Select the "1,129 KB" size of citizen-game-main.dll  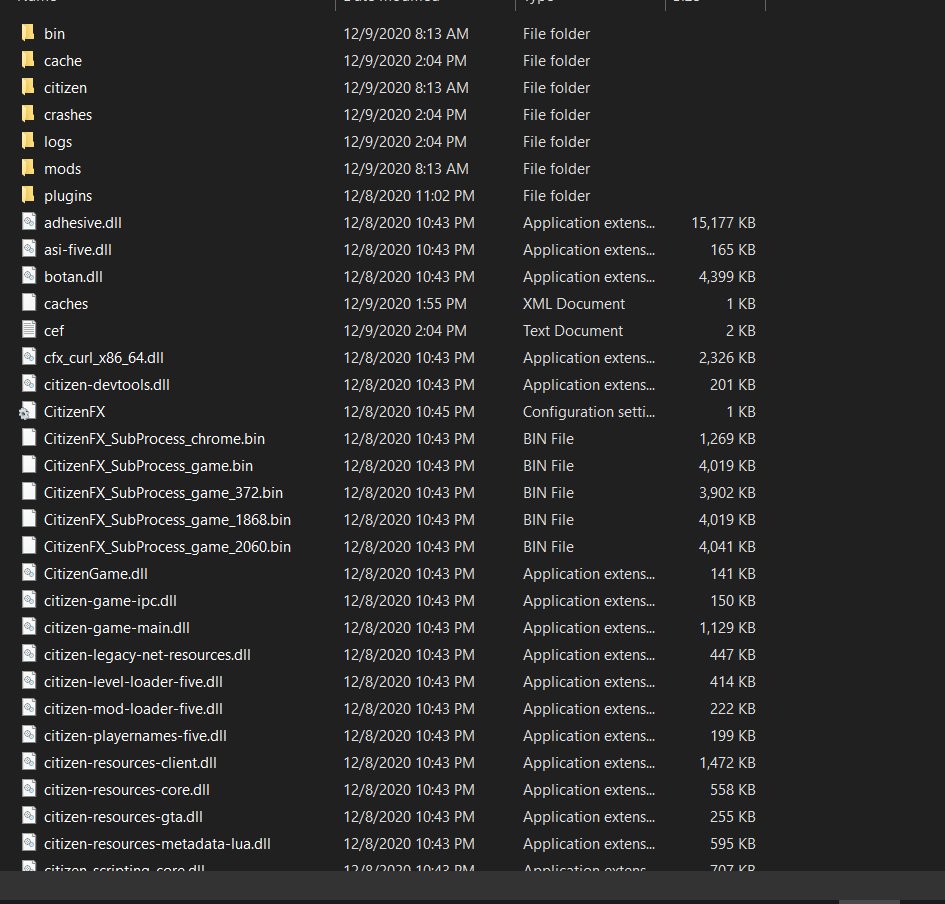pos(727,627)
